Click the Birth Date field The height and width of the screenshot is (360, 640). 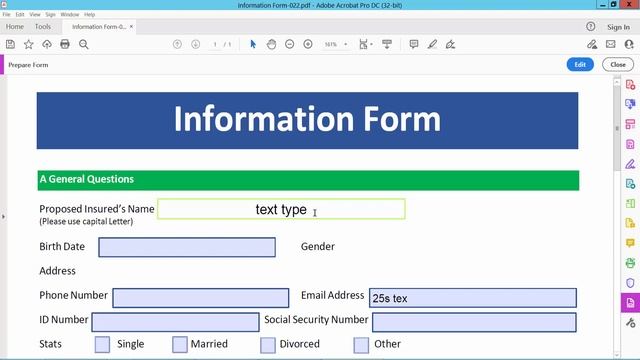point(187,247)
